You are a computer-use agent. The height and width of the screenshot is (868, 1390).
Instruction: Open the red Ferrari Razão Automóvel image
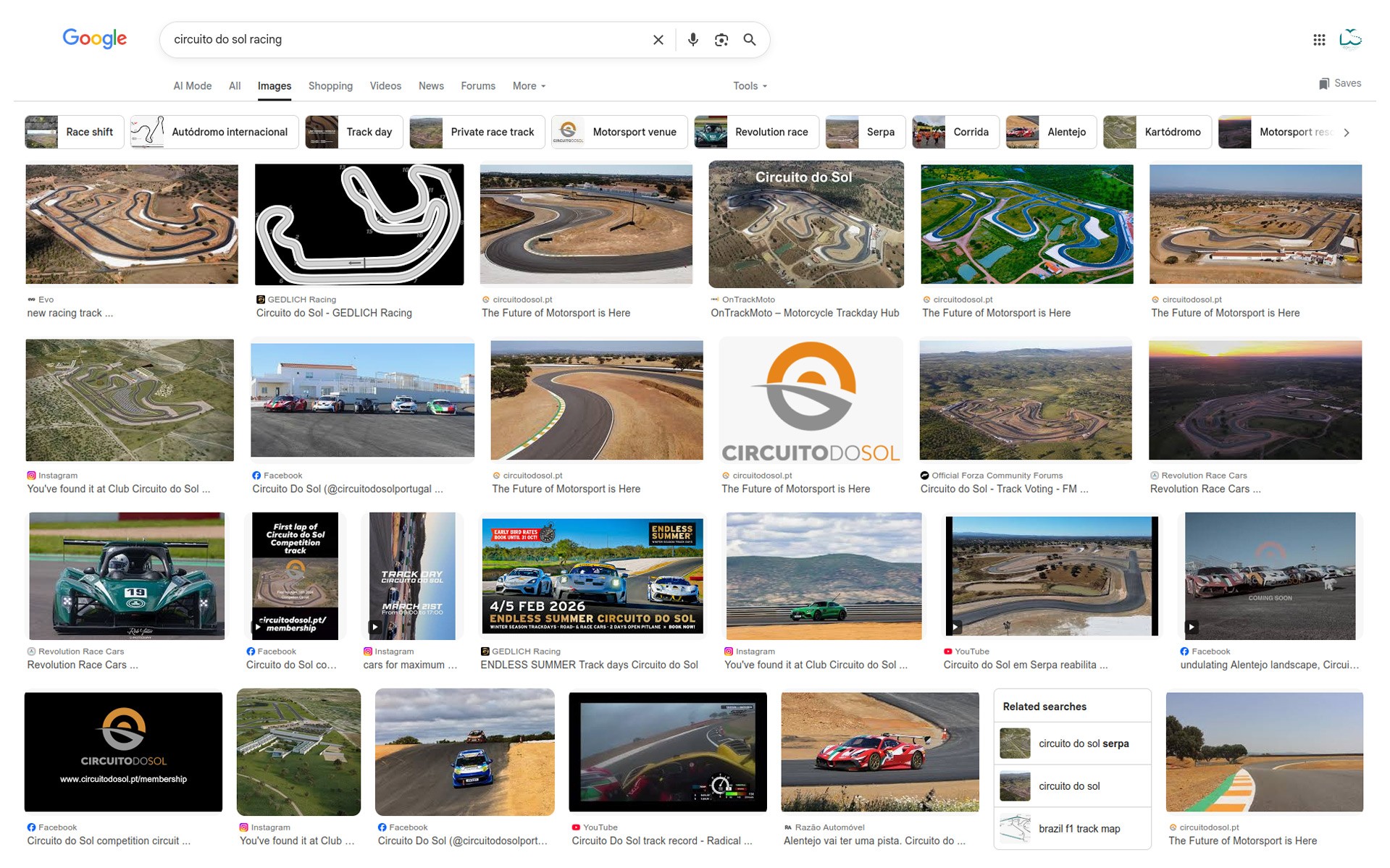tap(880, 752)
